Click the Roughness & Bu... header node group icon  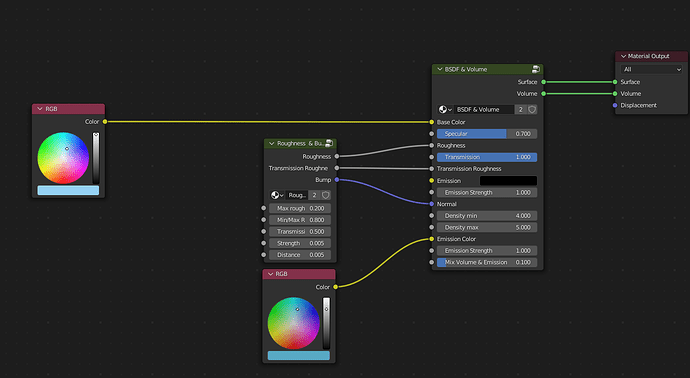pos(329,143)
